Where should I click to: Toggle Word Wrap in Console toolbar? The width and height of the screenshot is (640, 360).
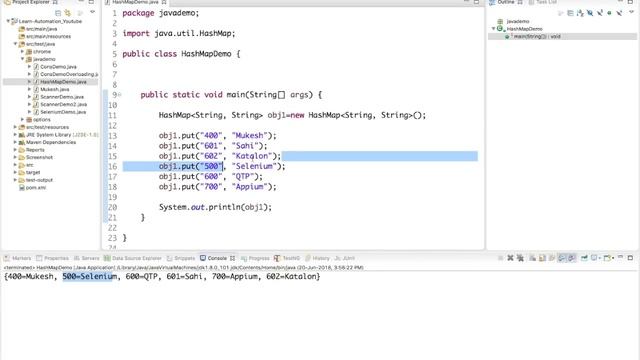coord(552,258)
